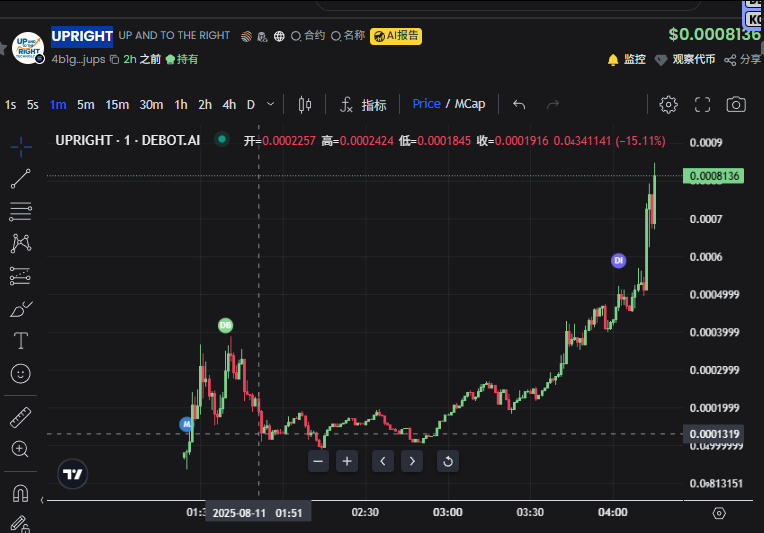Enable 监控 monitoring alerts
Image resolution: width=764 pixels, height=533 pixels.
coord(627,59)
